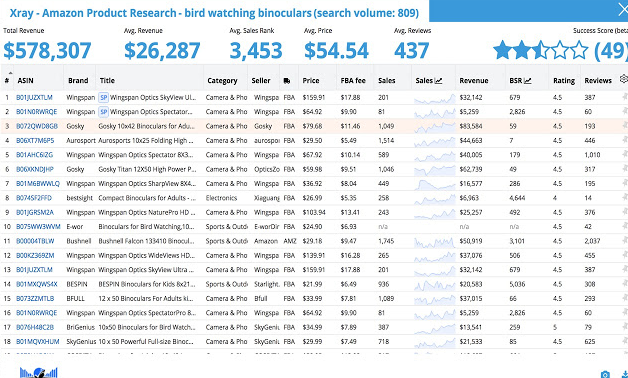Sort by Reviews column header

tap(598, 80)
